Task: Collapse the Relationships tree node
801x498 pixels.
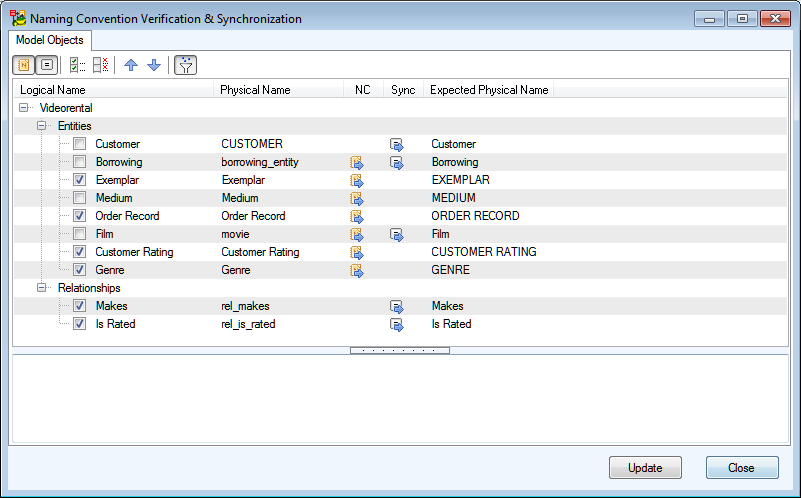Action: (41, 288)
